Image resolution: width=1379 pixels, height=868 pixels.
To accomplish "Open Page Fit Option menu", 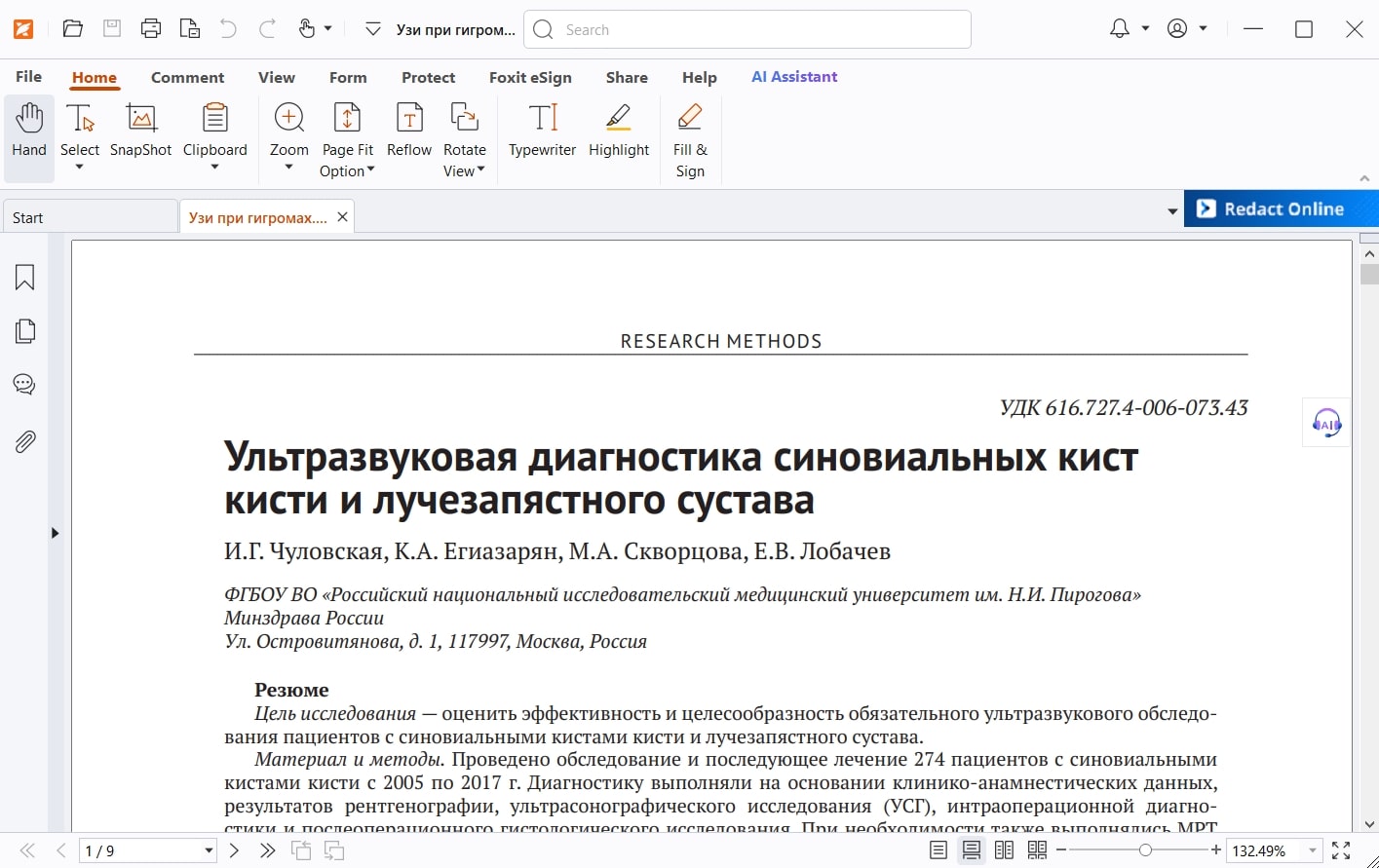I will [x=348, y=140].
